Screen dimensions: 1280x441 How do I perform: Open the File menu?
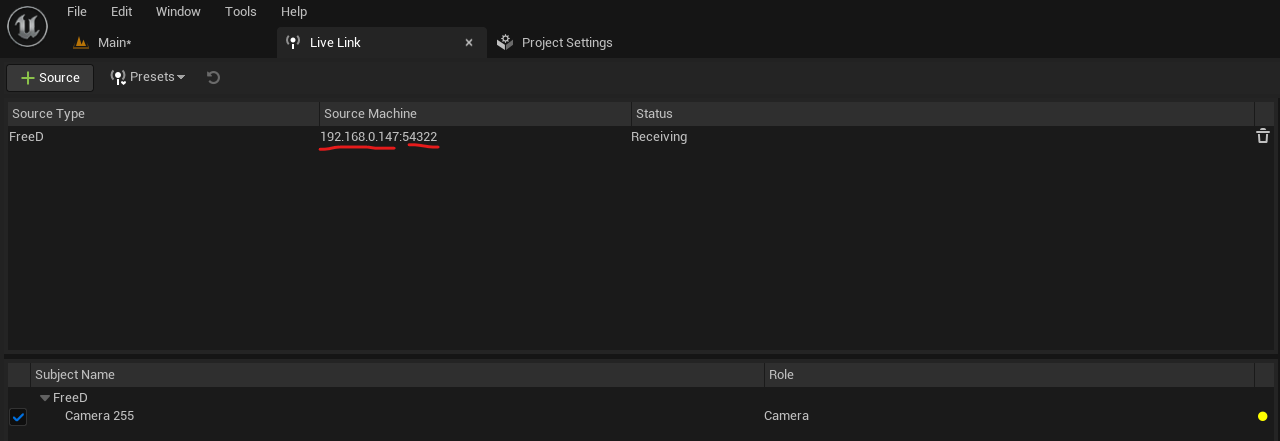(76, 12)
